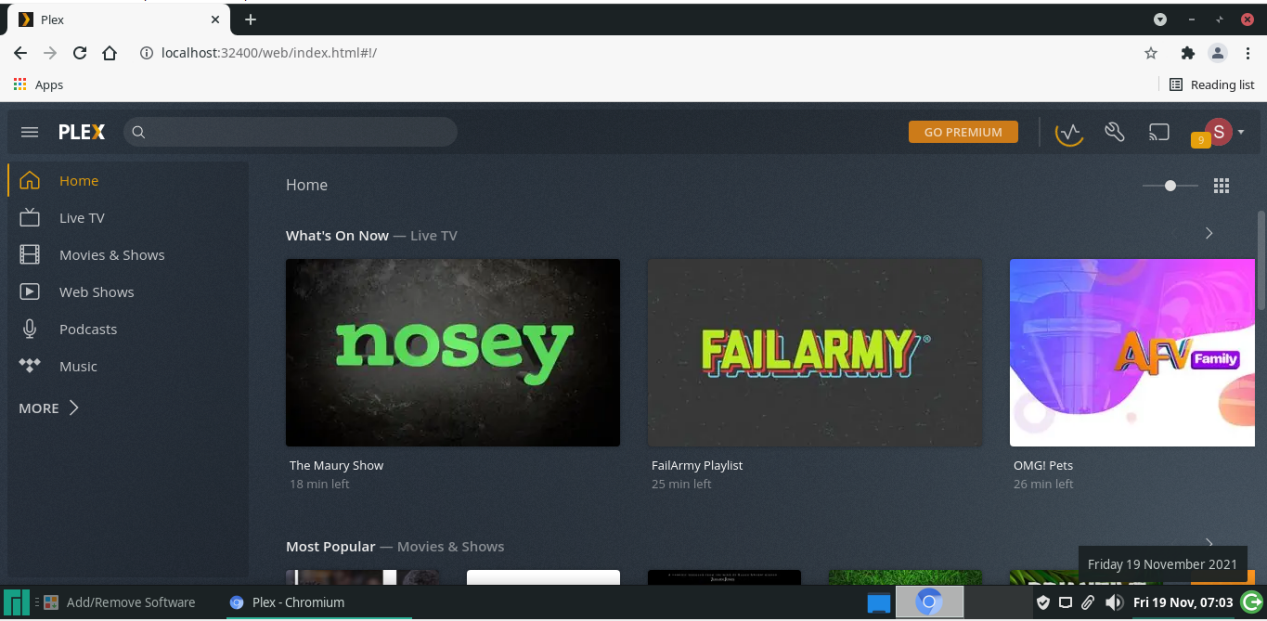Open the Chromium three-dot menu

1248,53
